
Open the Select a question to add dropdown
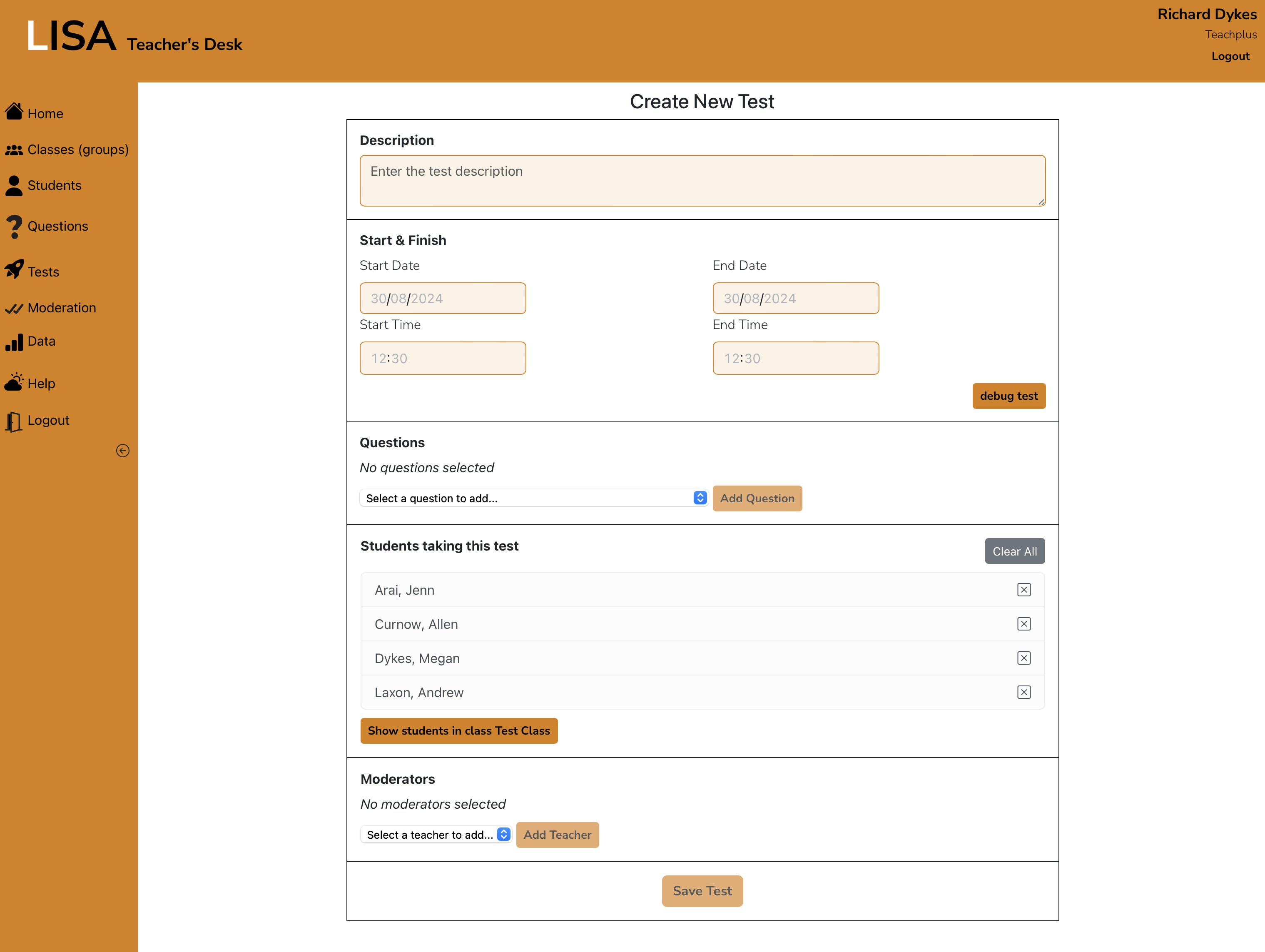(533, 498)
